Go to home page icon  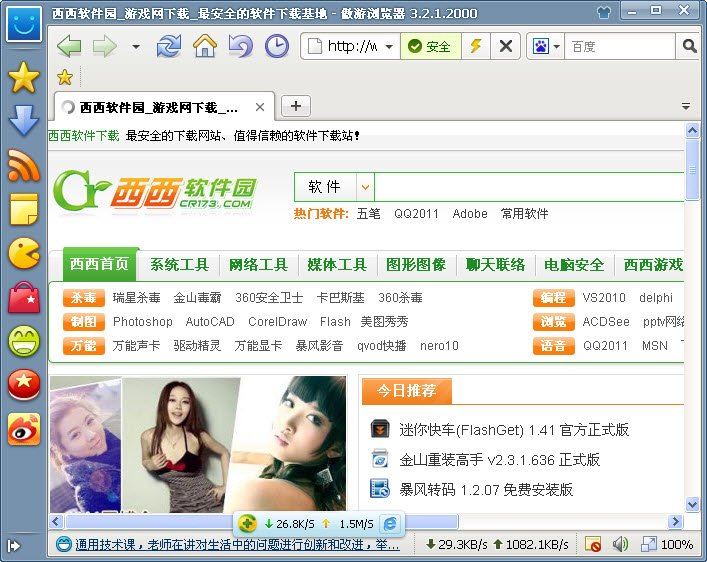[205, 46]
